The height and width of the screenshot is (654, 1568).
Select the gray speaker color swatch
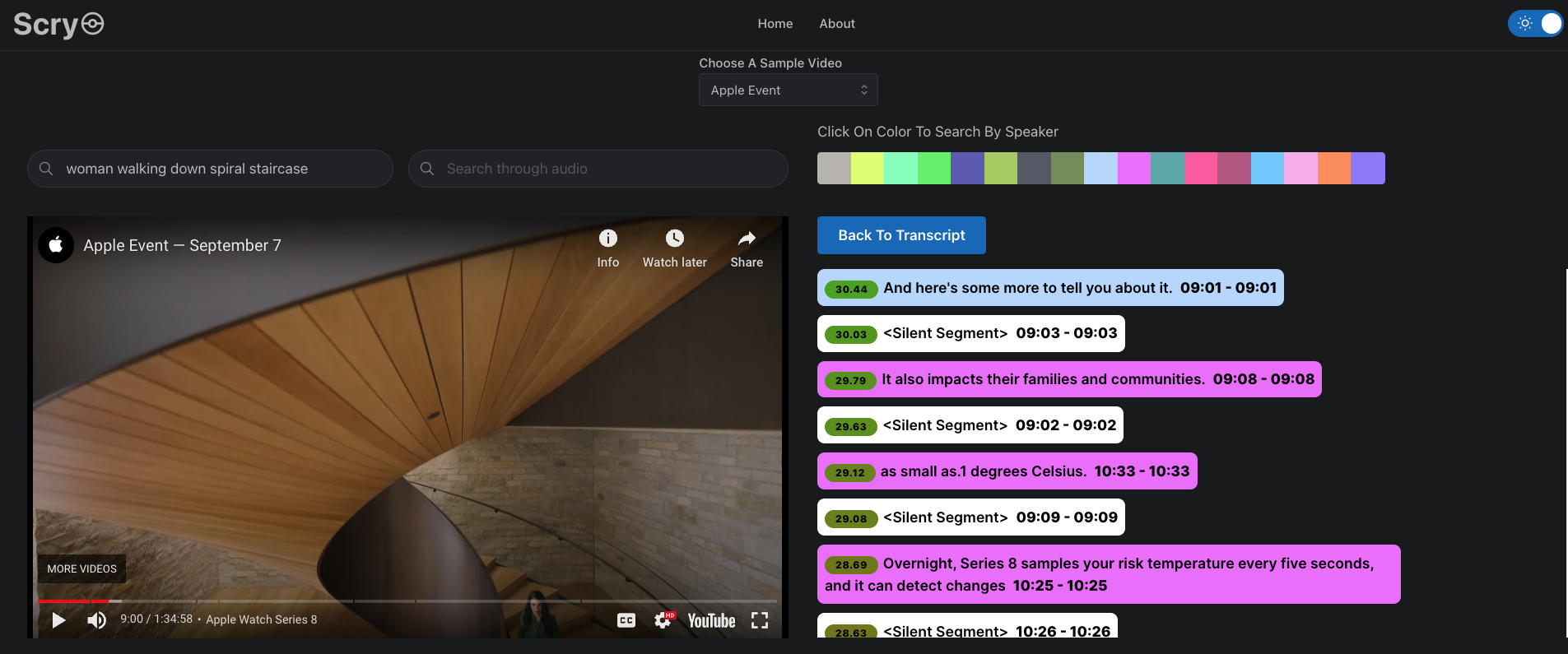pyautogui.click(x=834, y=168)
